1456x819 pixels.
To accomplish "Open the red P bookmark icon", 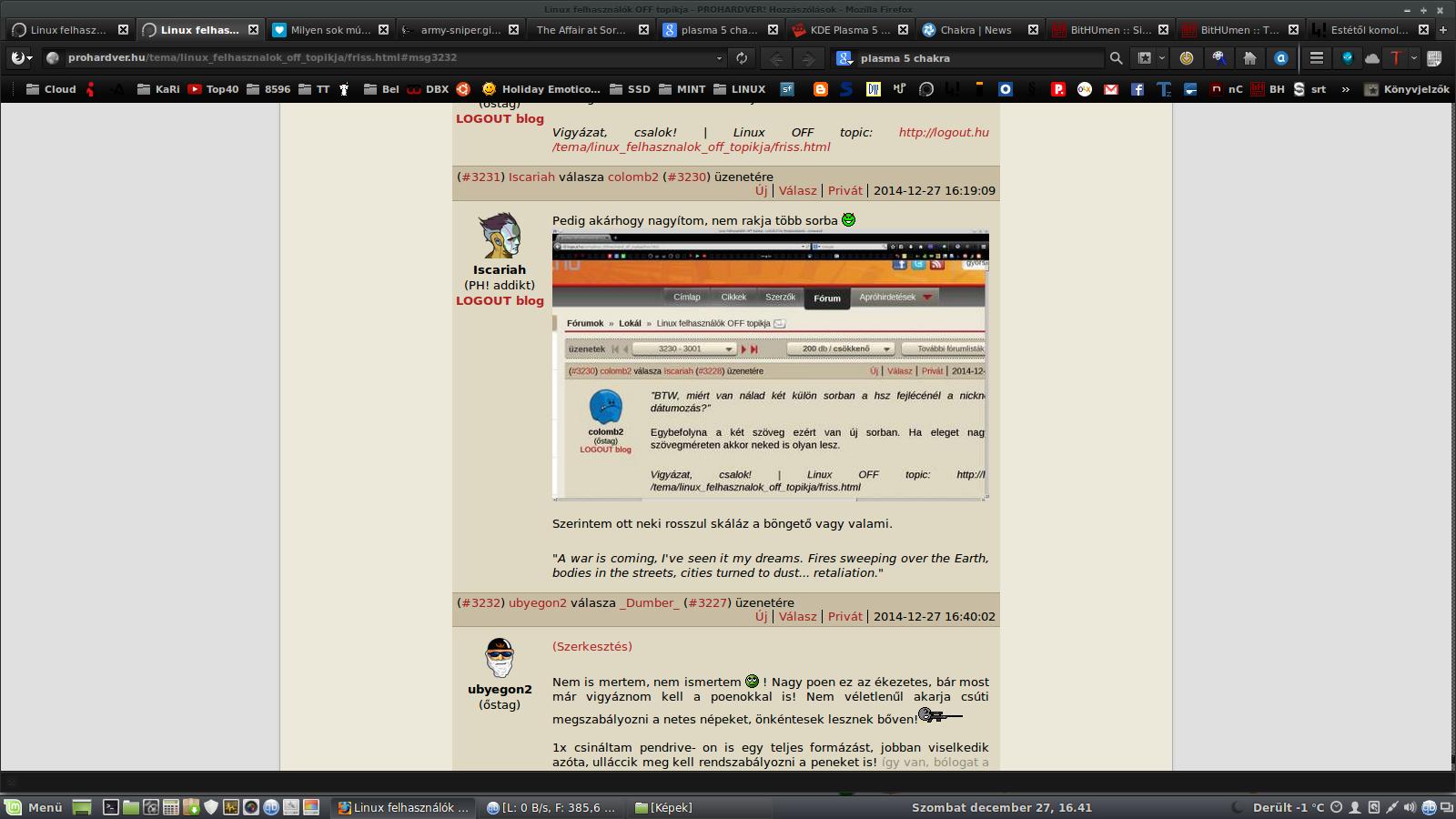I will (x=1057, y=89).
